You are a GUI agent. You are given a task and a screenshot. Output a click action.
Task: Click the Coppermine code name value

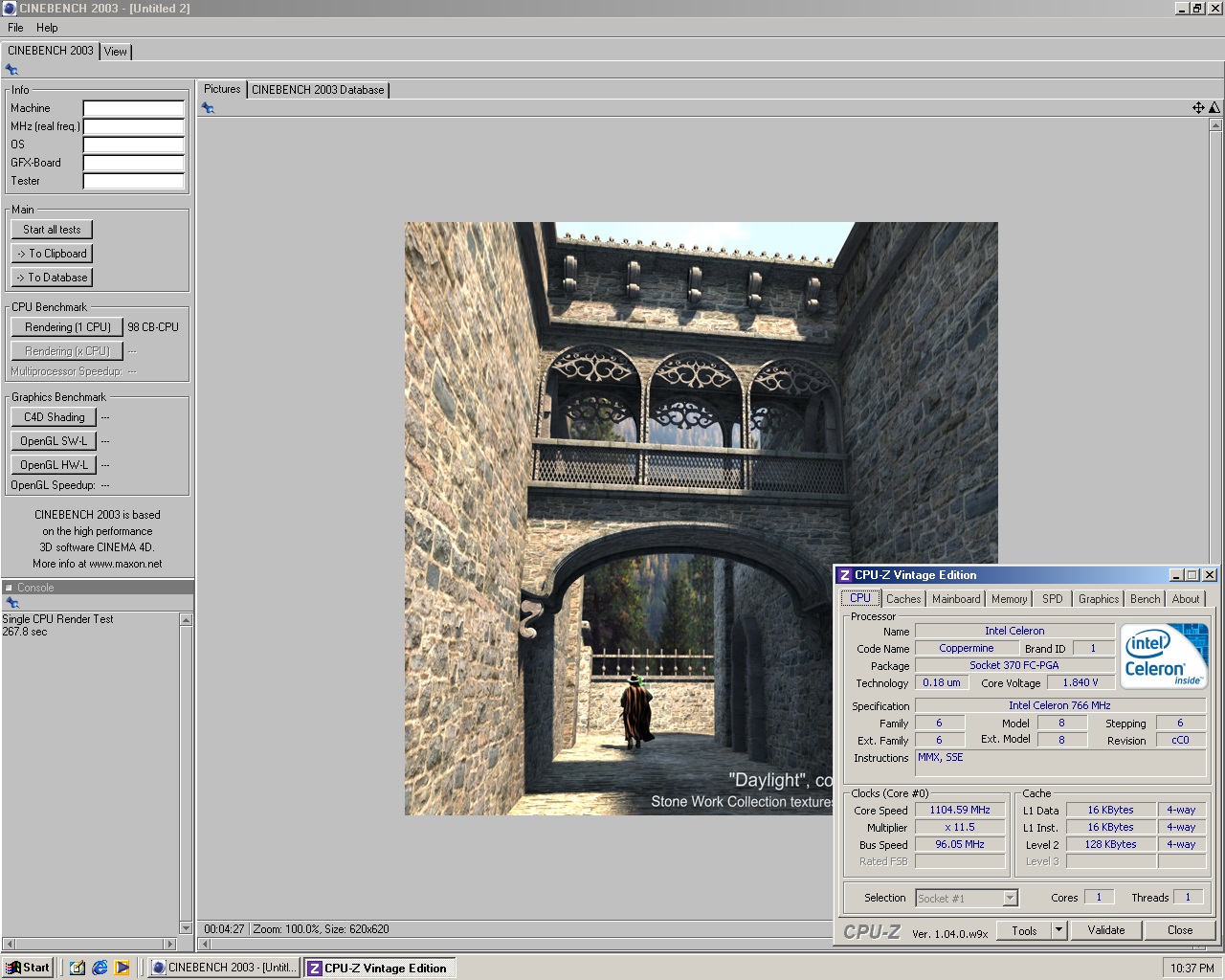pyautogui.click(x=966, y=648)
